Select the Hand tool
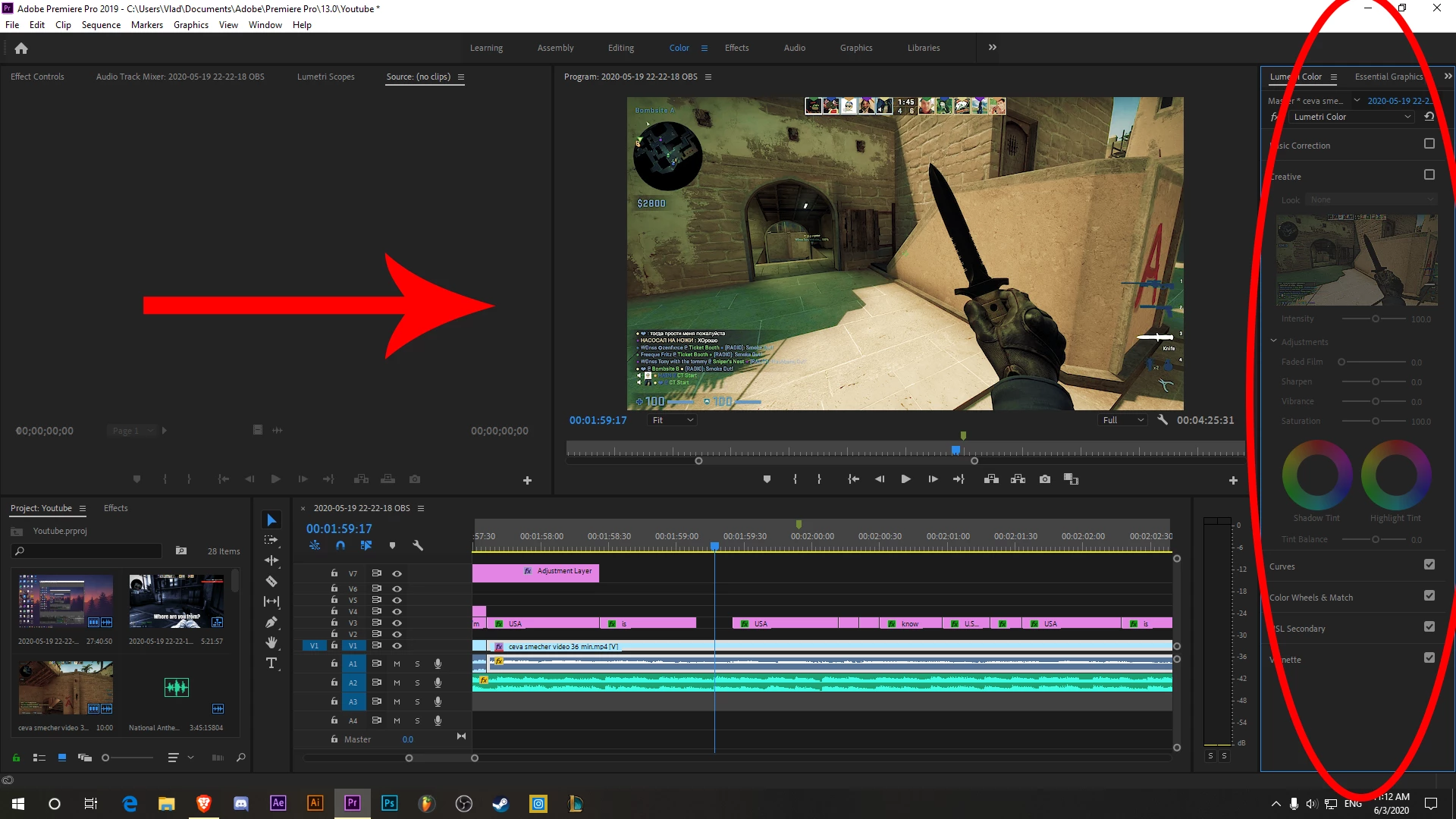The height and width of the screenshot is (819, 1456). [271, 643]
